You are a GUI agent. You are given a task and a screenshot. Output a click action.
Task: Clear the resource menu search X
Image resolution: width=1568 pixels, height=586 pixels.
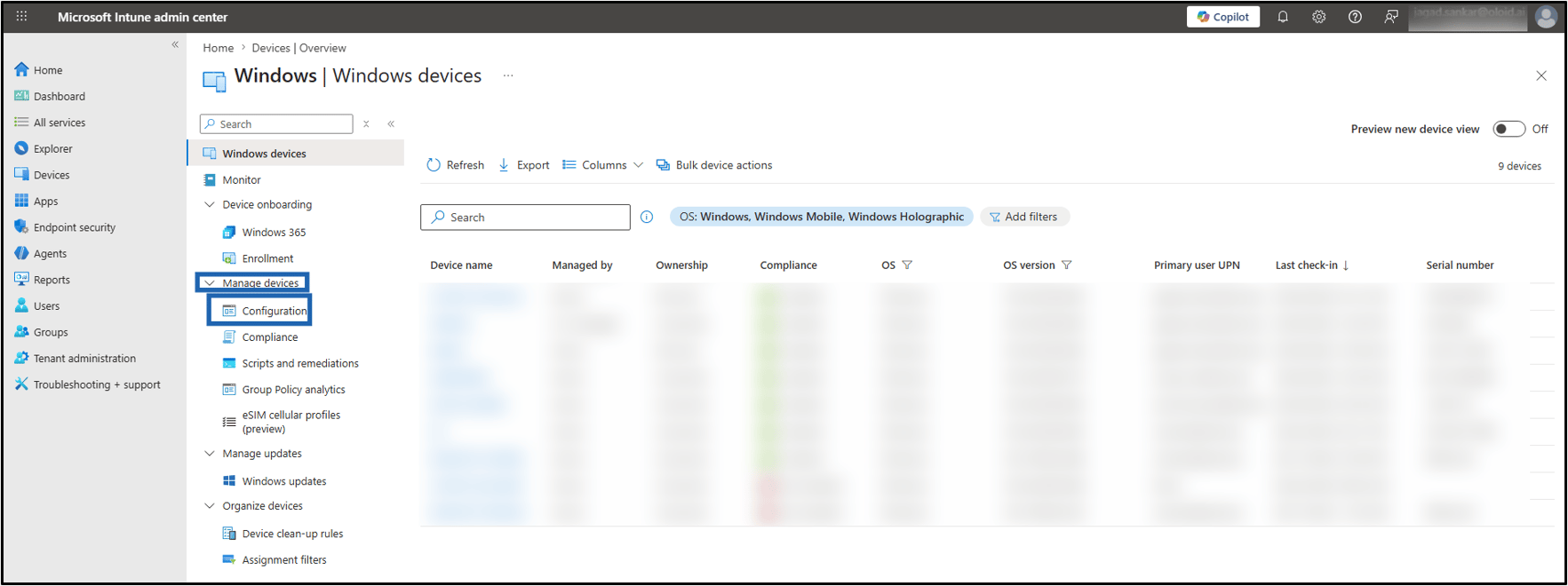366,123
